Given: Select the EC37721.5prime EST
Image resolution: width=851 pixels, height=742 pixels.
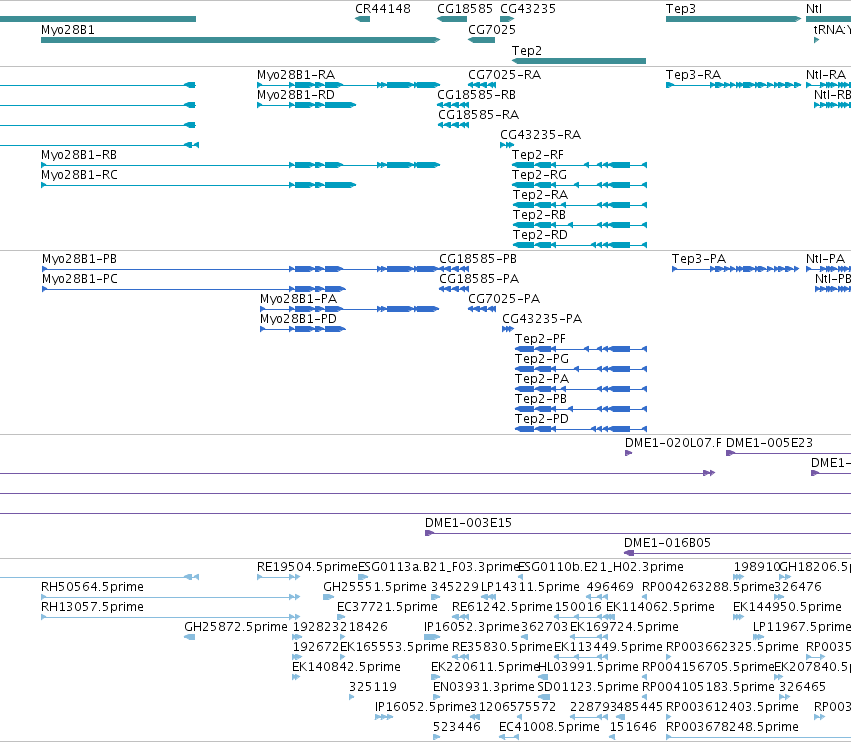Looking at the screenshot, I should click(x=341, y=617).
